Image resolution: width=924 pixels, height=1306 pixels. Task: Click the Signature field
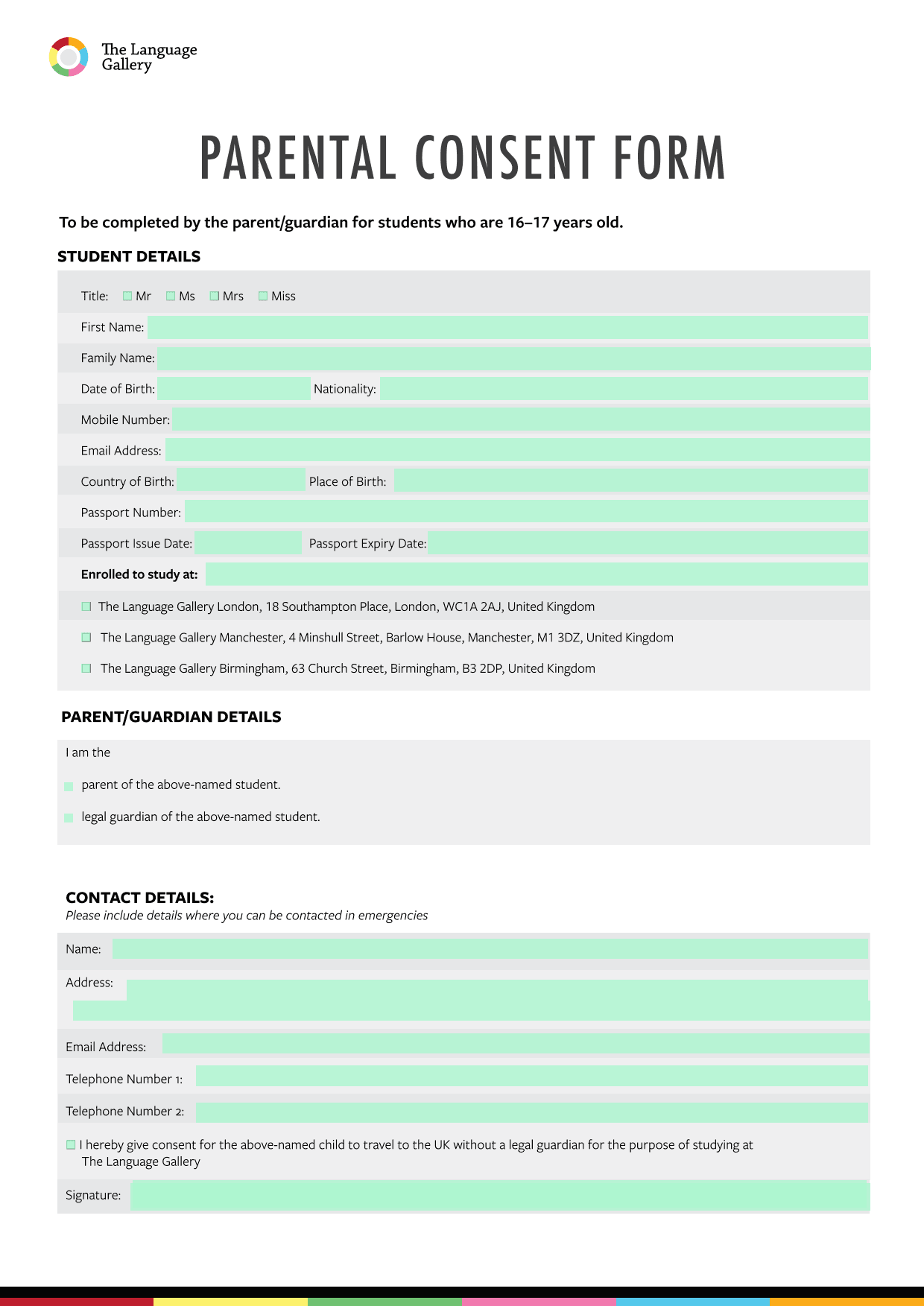click(499, 1195)
